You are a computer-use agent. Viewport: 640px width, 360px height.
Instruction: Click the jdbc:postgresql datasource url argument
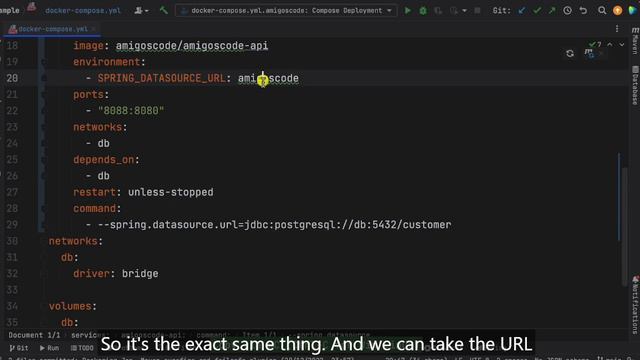tap(274, 225)
